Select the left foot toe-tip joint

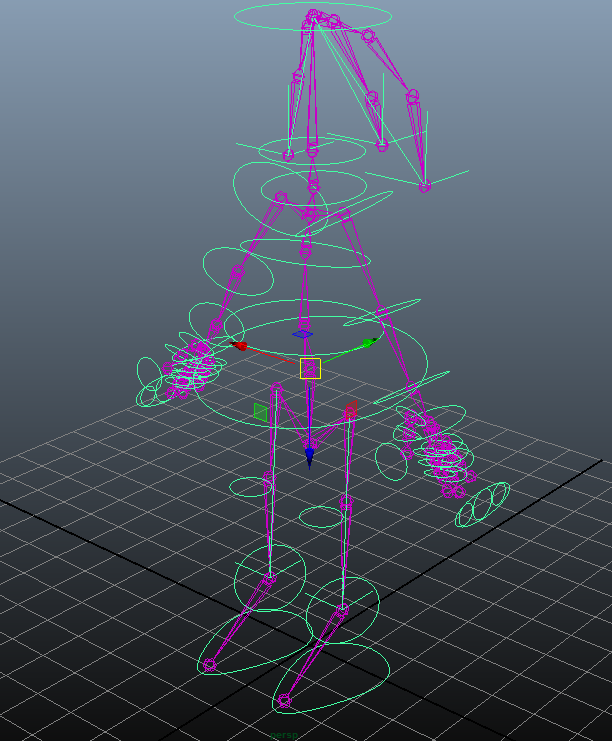(209, 665)
